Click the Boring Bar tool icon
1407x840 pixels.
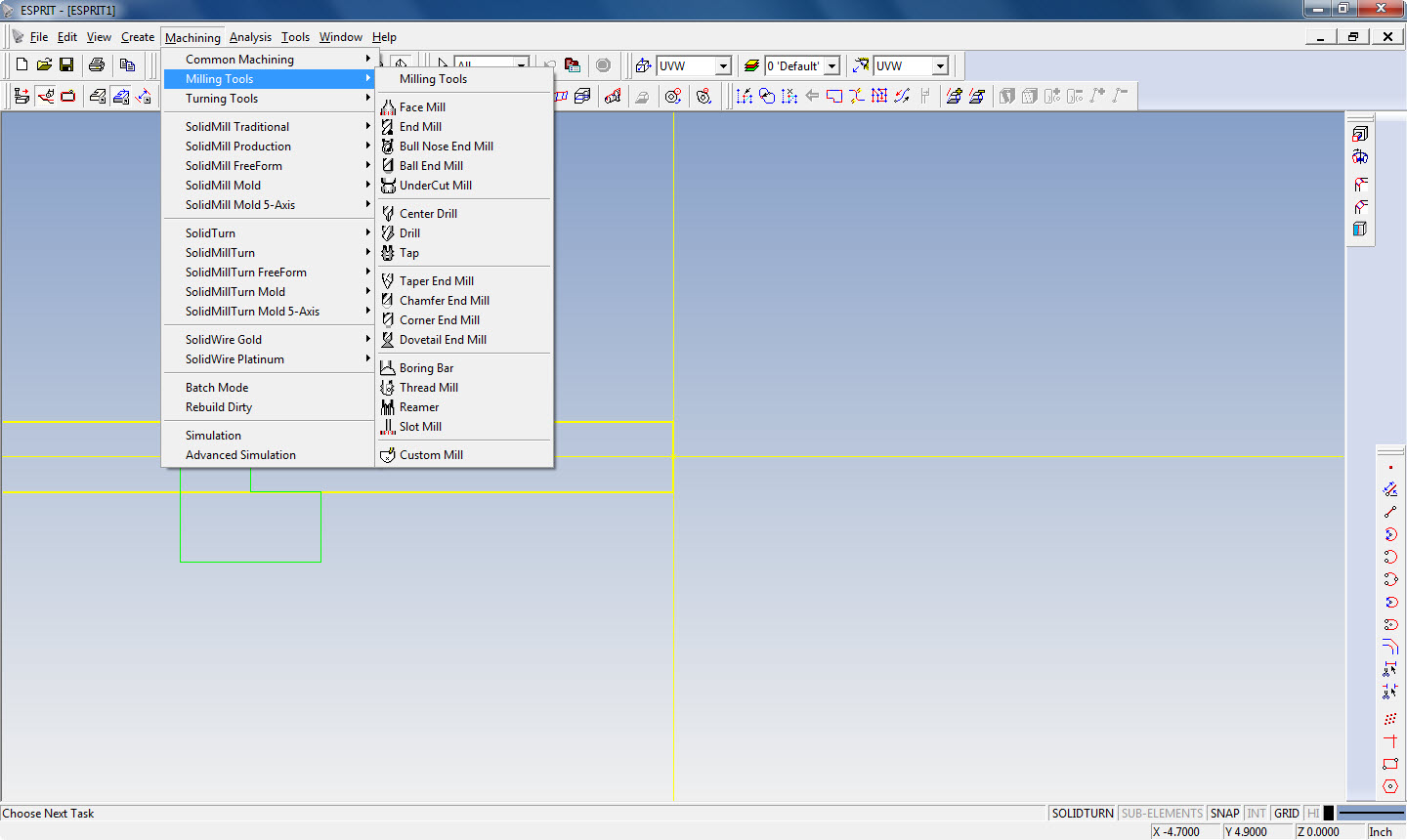(x=388, y=368)
